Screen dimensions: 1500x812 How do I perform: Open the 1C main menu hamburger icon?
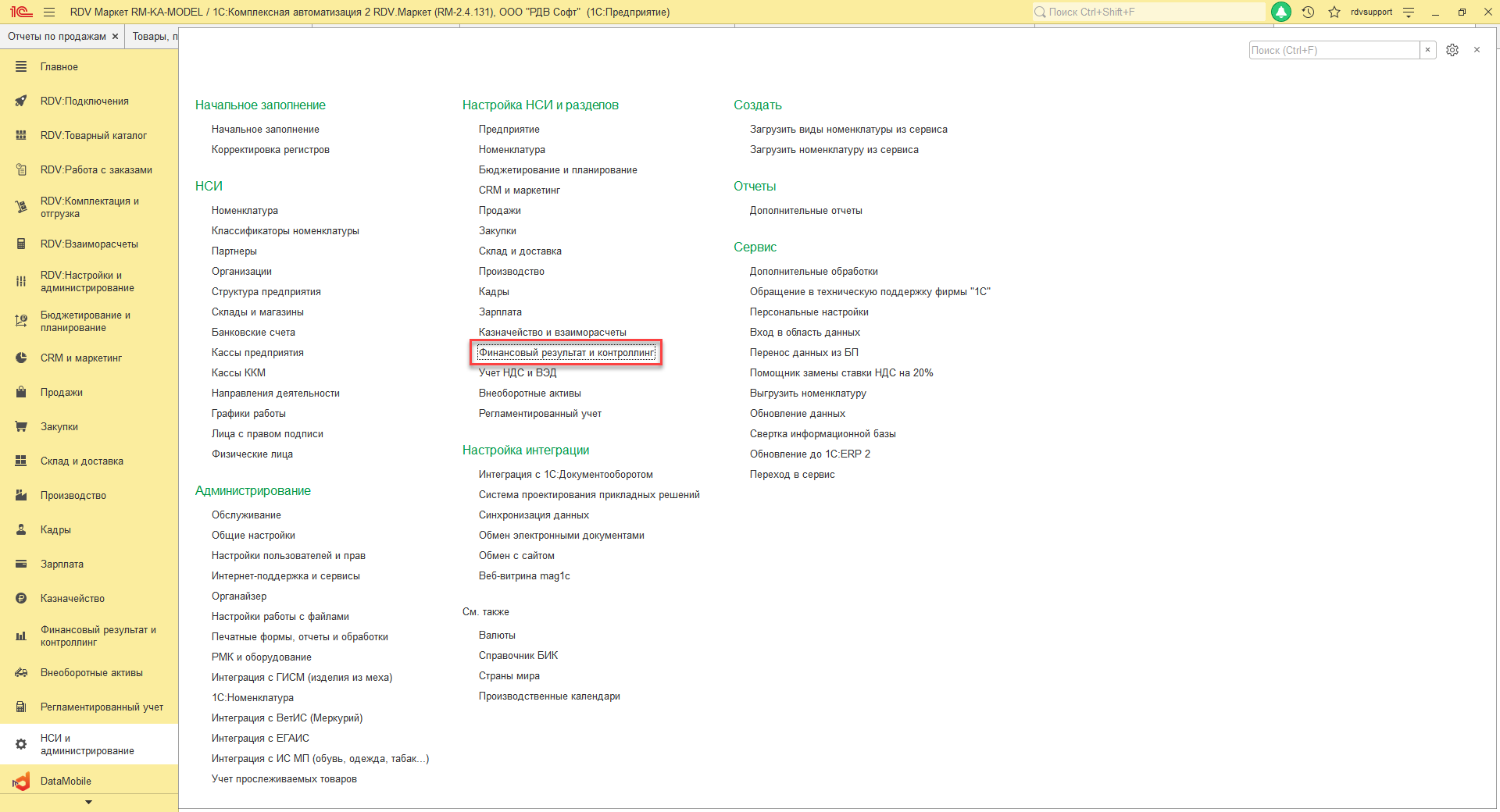pyautogui.click(x=49, y=12)
